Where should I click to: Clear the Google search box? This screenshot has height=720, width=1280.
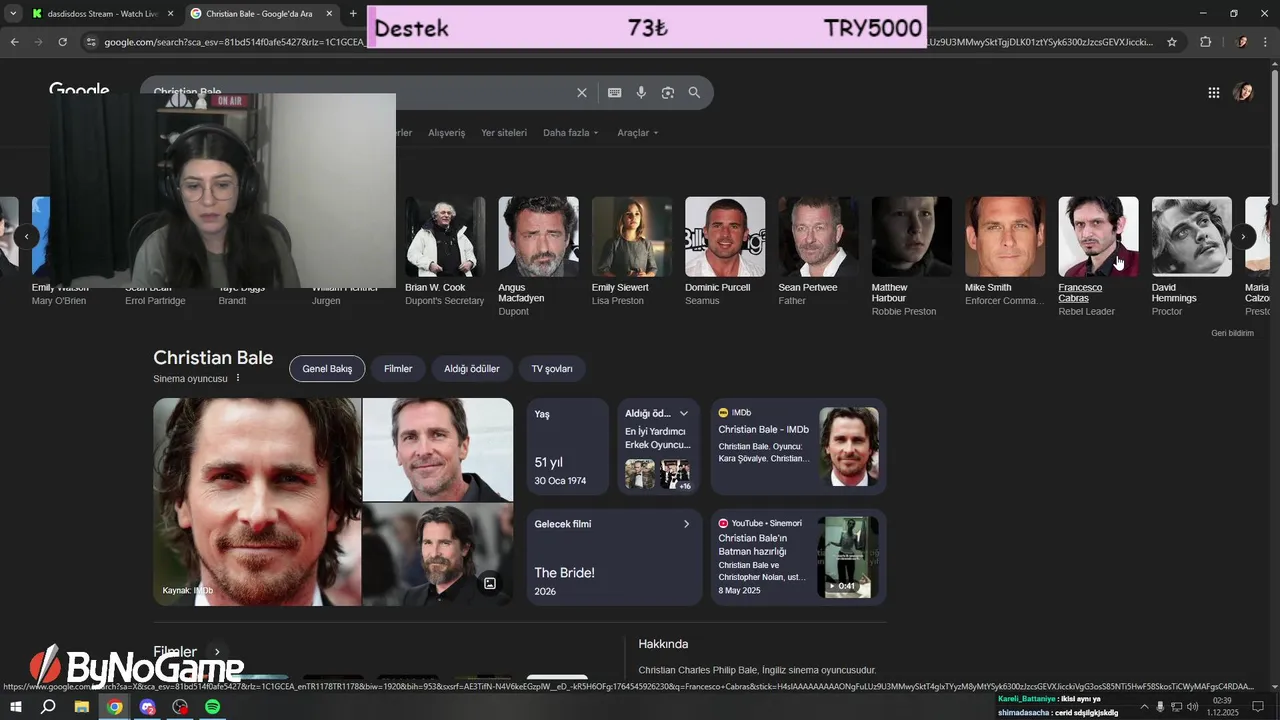pos(582,93)
